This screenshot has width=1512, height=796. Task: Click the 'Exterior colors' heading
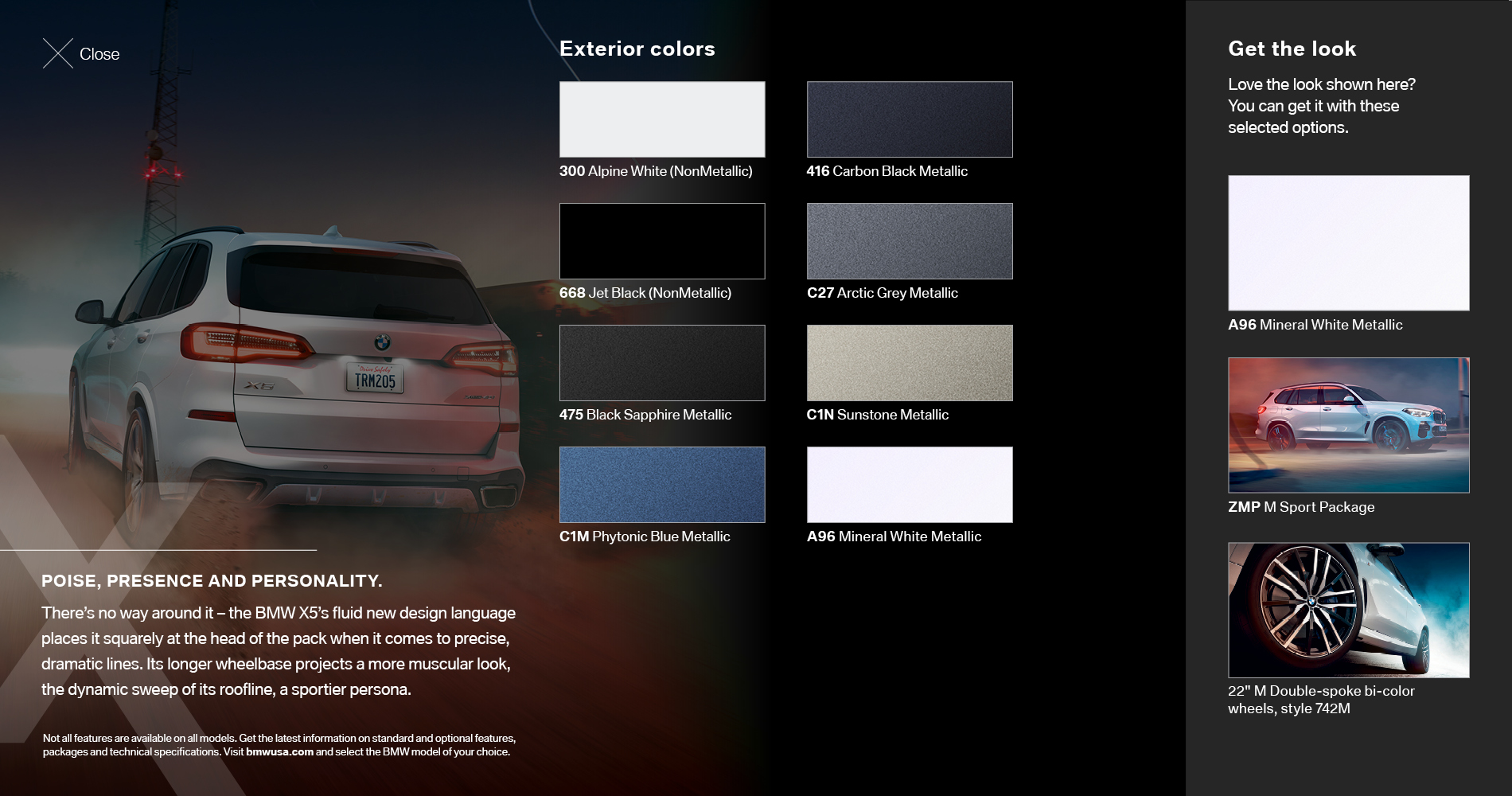(x=637, y=49)
